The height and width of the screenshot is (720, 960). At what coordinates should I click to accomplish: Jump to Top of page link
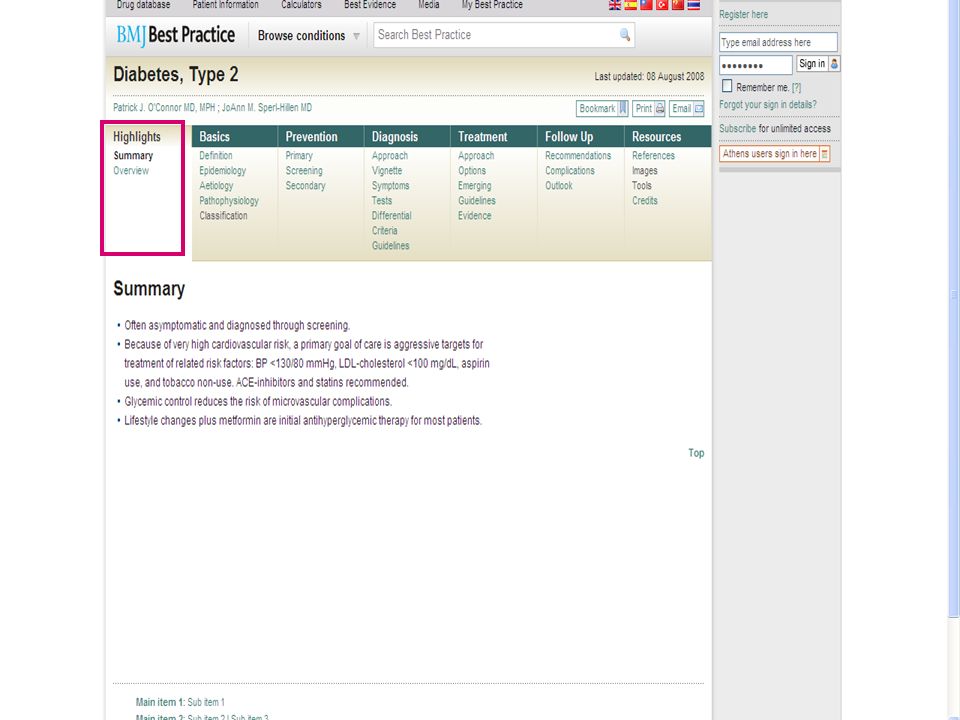pos(696,453)
